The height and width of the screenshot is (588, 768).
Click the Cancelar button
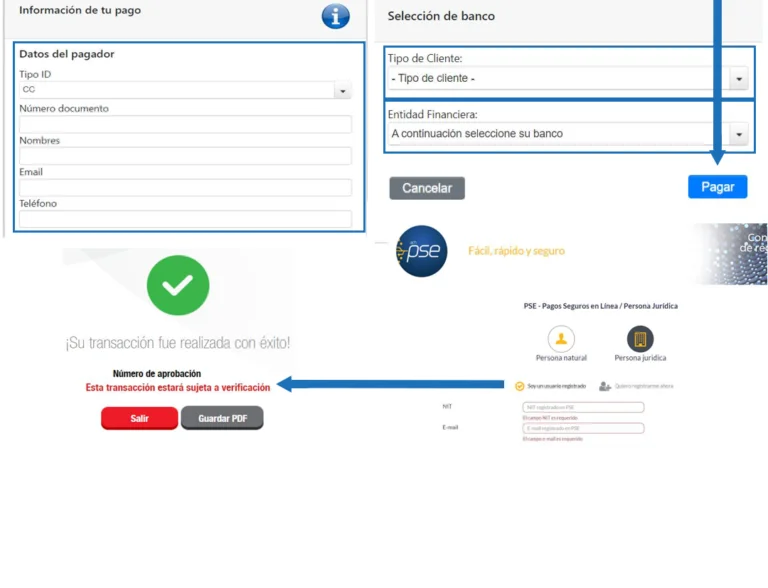pos(427,188)
